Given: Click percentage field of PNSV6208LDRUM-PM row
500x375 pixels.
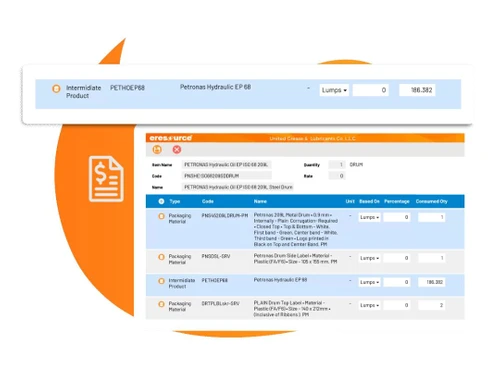Looking at the screenshot, I should click(x=397, y=217).
